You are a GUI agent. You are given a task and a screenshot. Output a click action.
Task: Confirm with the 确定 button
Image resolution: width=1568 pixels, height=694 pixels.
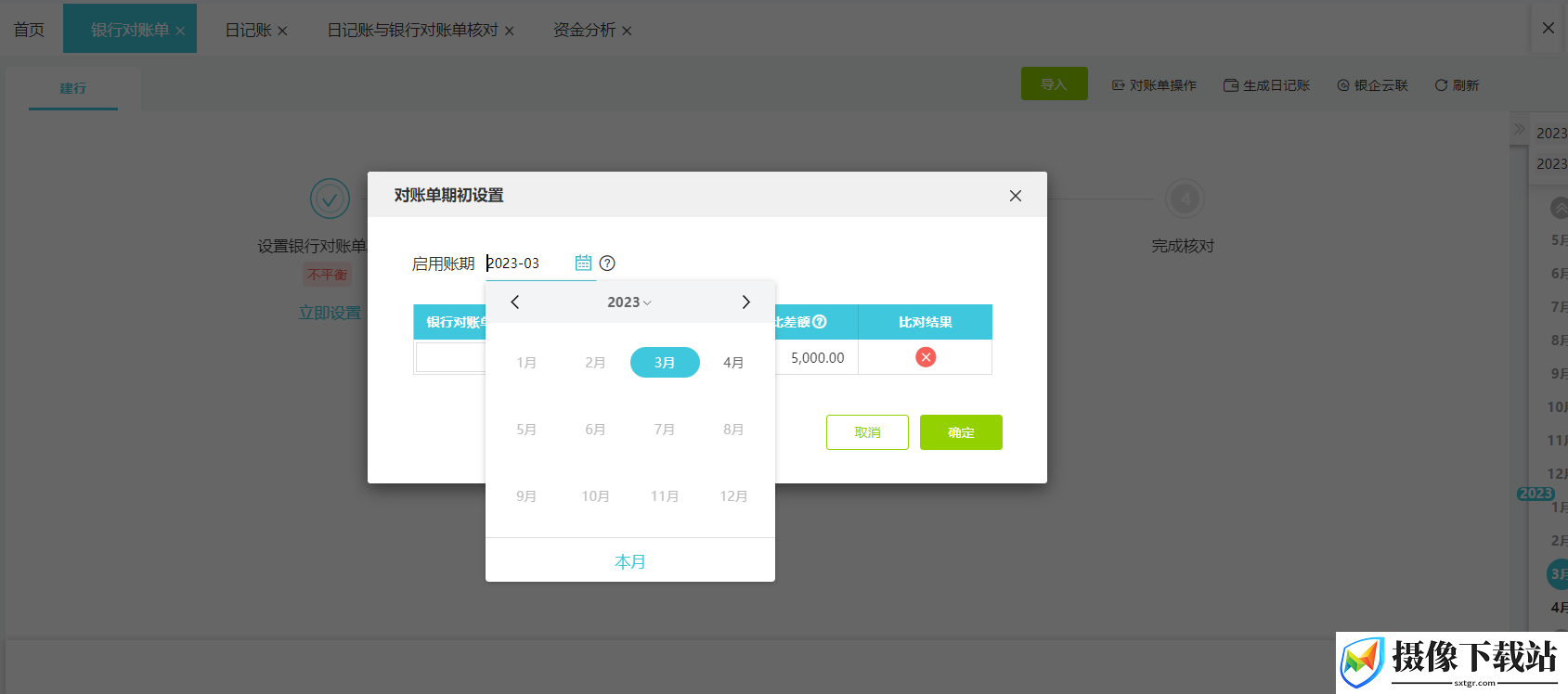click(961, 432)
